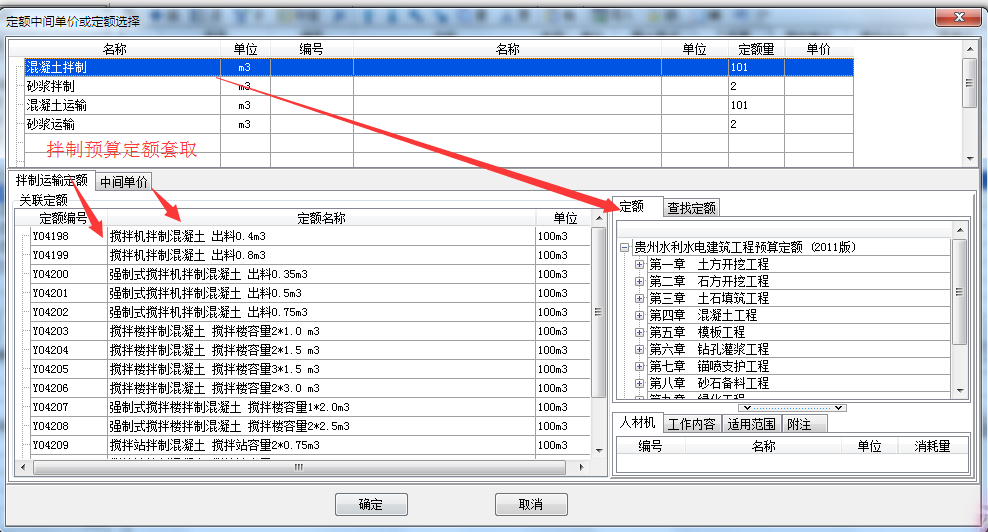Expand the 第四章 混凝土工程 chapter node
This screenshot has width=988, height=532.
click(x=640, y=315)
